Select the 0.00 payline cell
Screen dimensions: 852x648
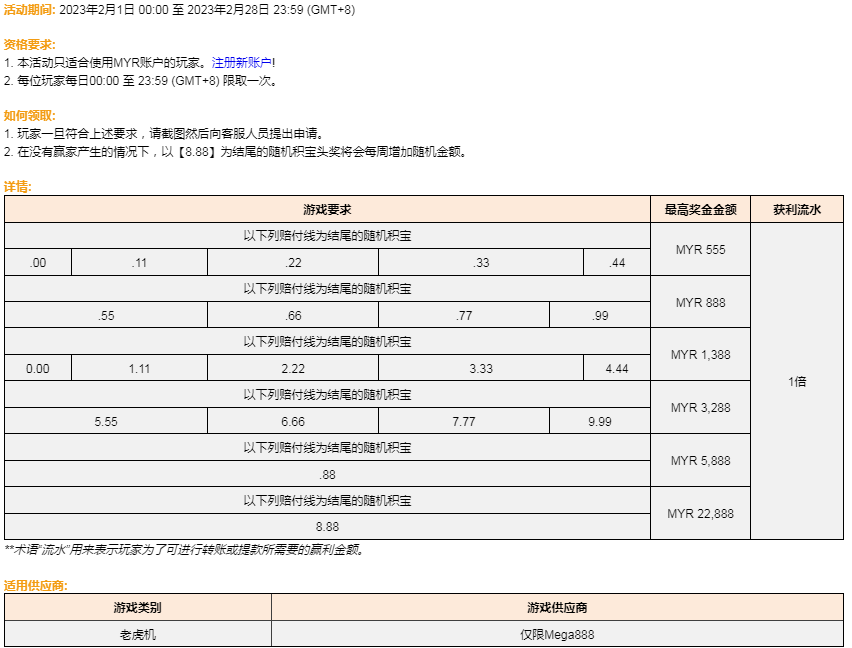(38, 369)
